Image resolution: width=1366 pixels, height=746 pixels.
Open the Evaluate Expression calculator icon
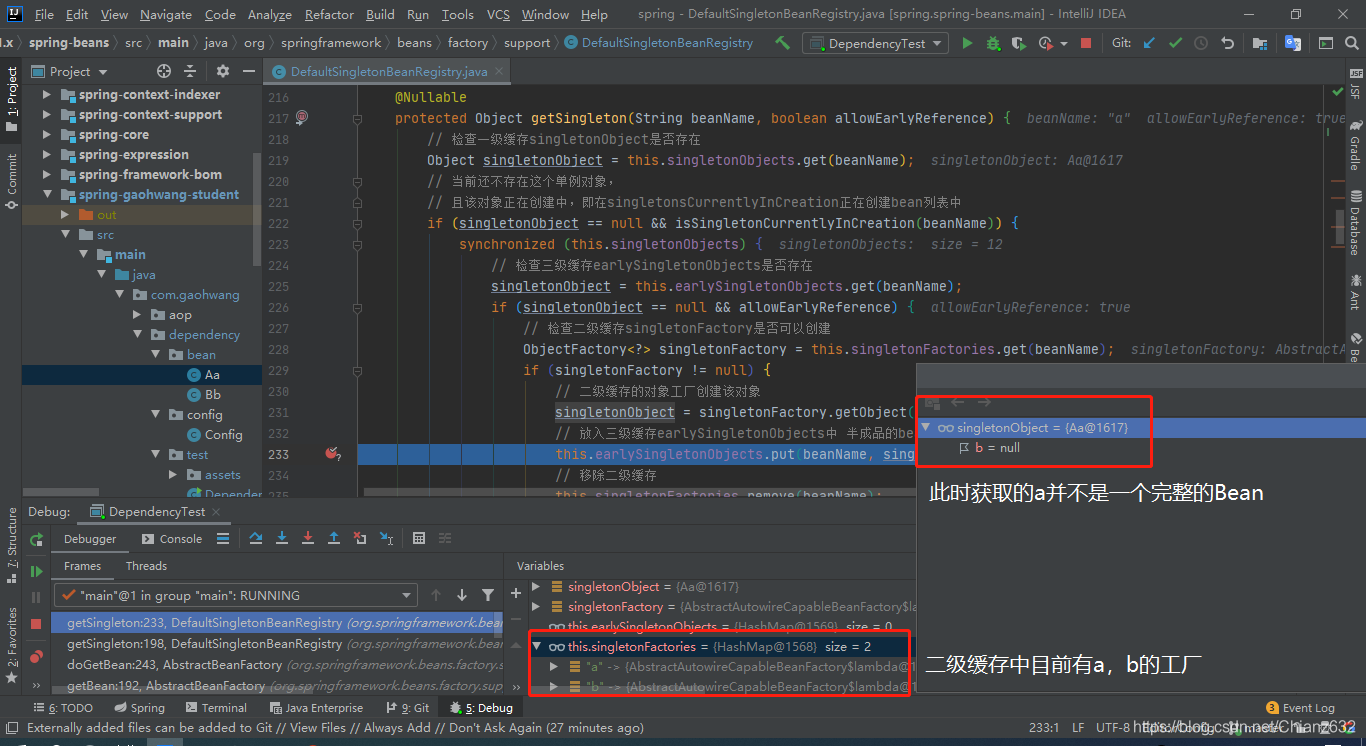[x=419, y=538]
